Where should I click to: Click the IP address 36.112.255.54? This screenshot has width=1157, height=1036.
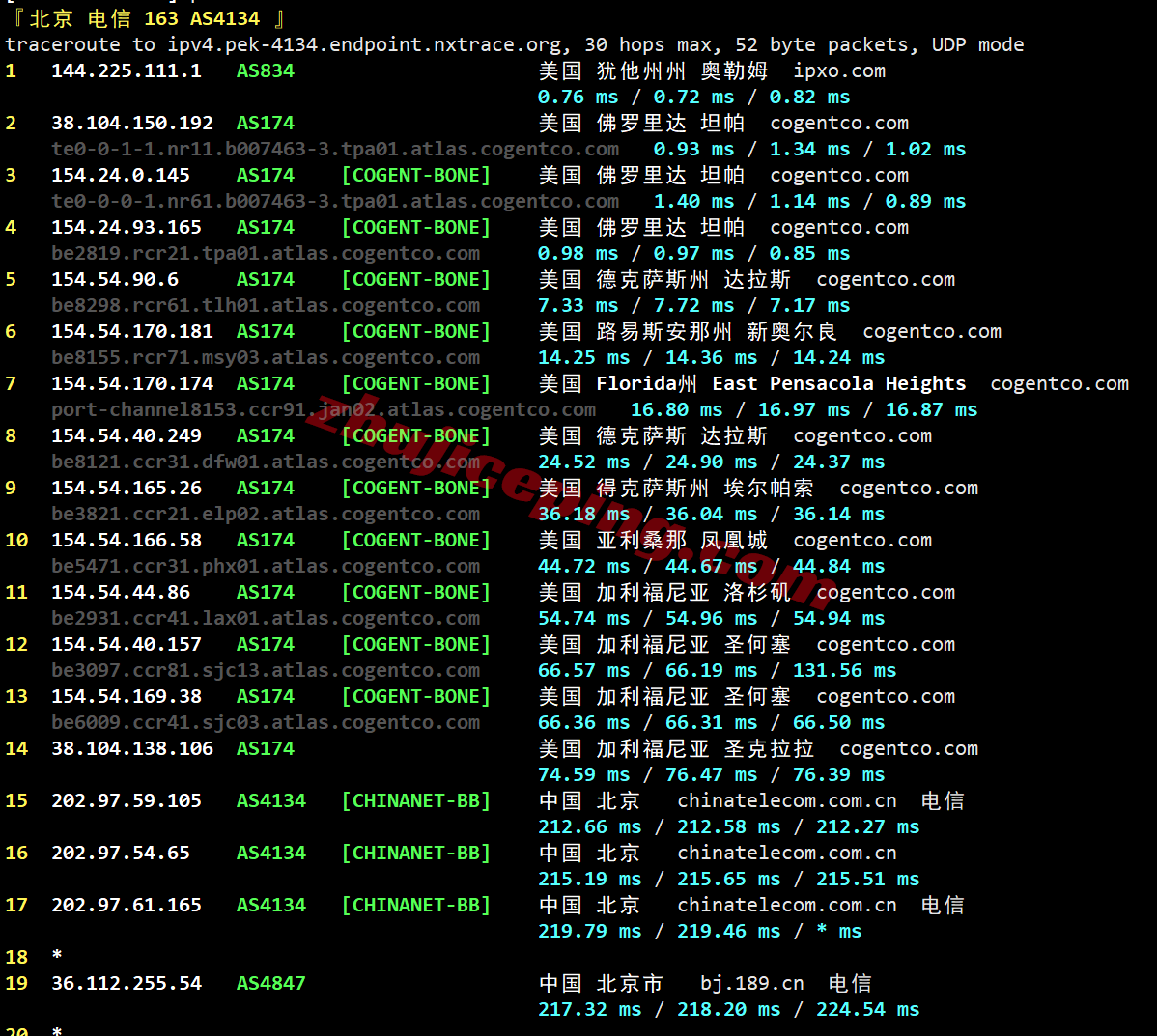(127, 983)
